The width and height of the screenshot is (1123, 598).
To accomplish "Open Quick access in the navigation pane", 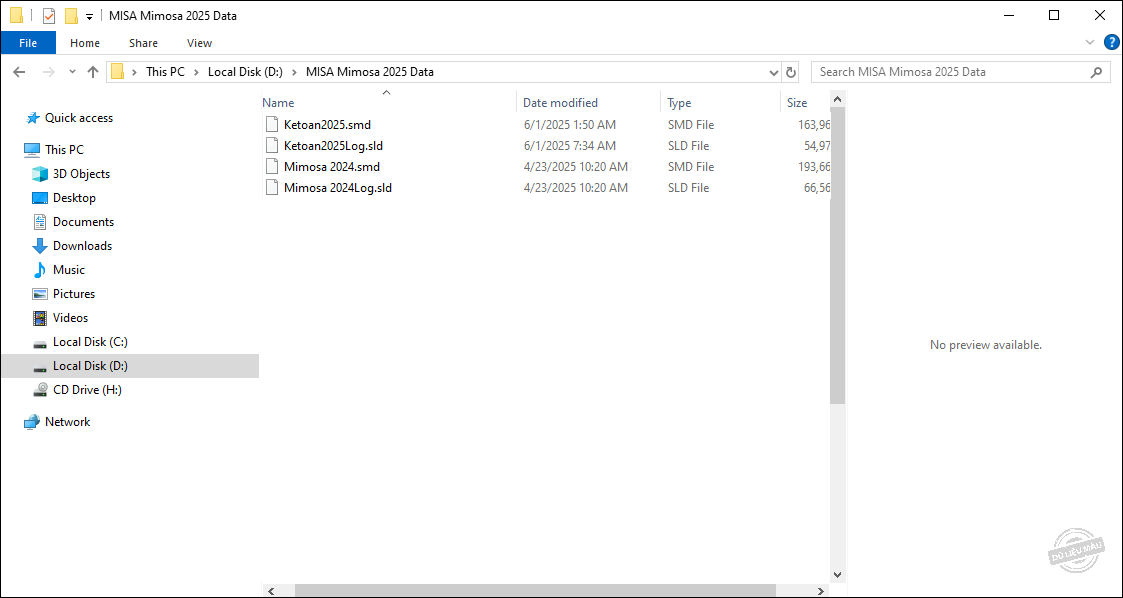I will pos(79,118).
